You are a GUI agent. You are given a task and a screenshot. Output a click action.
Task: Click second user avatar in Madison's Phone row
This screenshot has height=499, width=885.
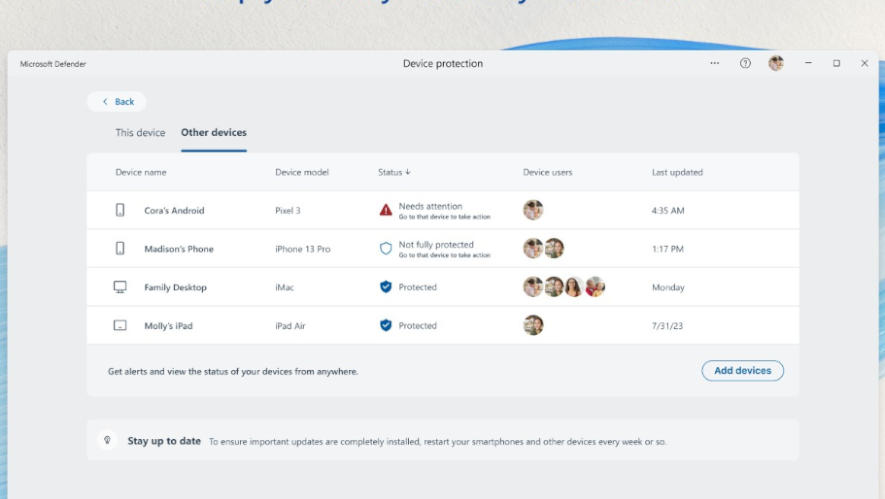pyautogui.click(x=554, y=248)
